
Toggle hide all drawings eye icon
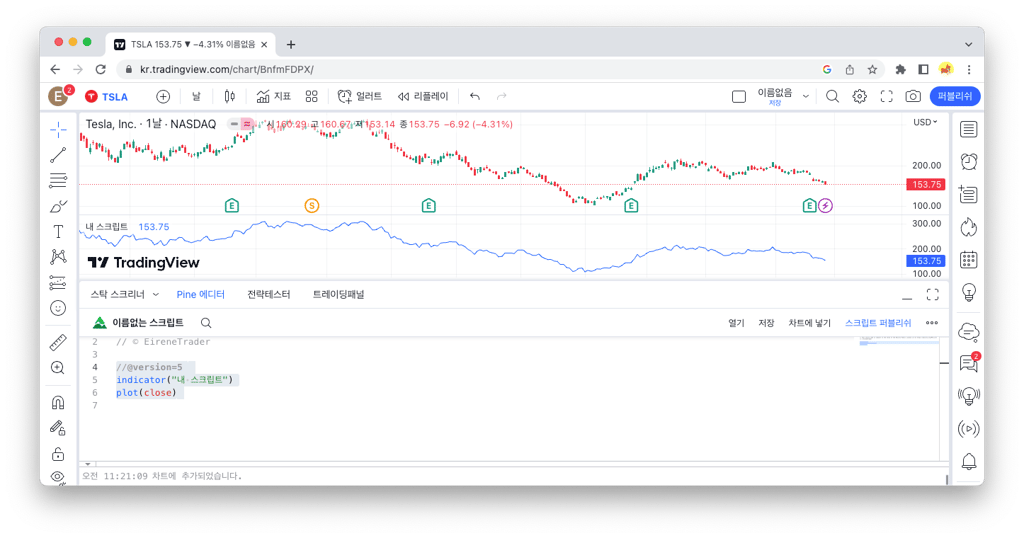(x=58, y=477)
